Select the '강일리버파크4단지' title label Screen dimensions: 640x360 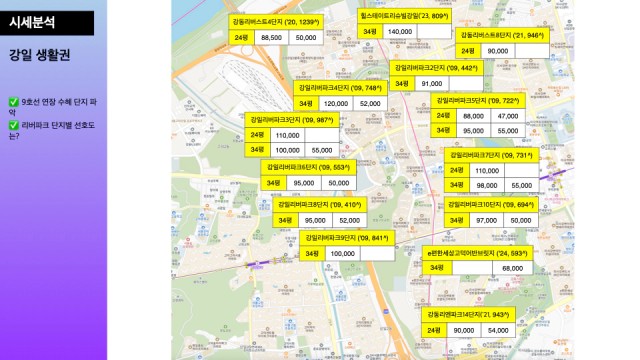coord(340,88)
